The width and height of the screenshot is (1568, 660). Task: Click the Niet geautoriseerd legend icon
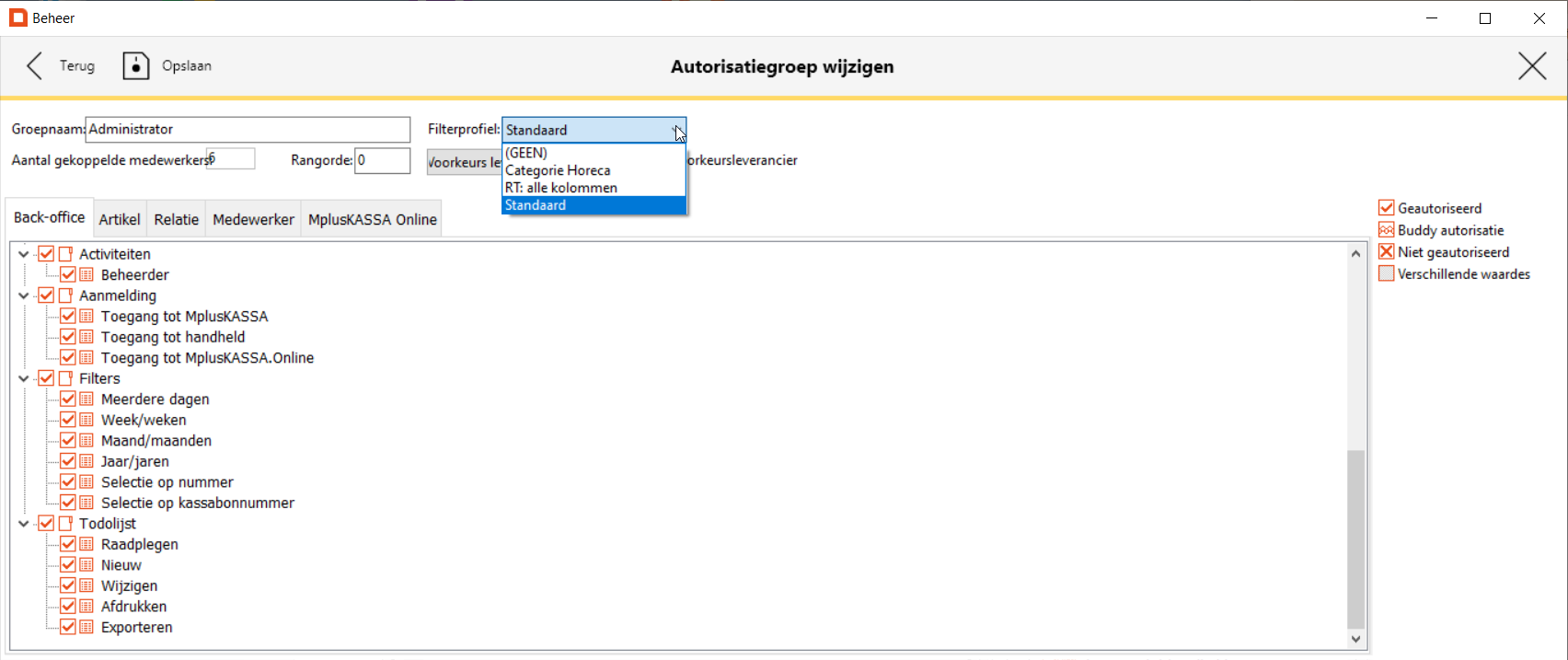pos(1387,252)
